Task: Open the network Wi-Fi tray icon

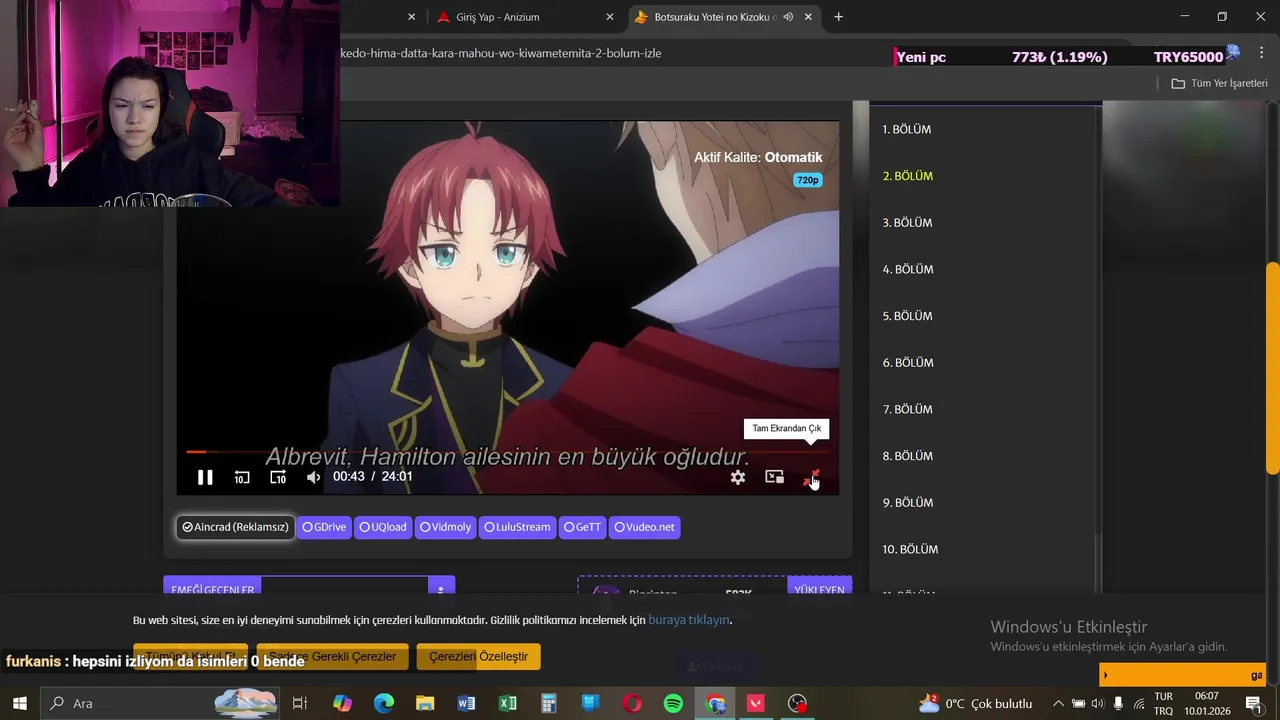Action: point(1139,703)
